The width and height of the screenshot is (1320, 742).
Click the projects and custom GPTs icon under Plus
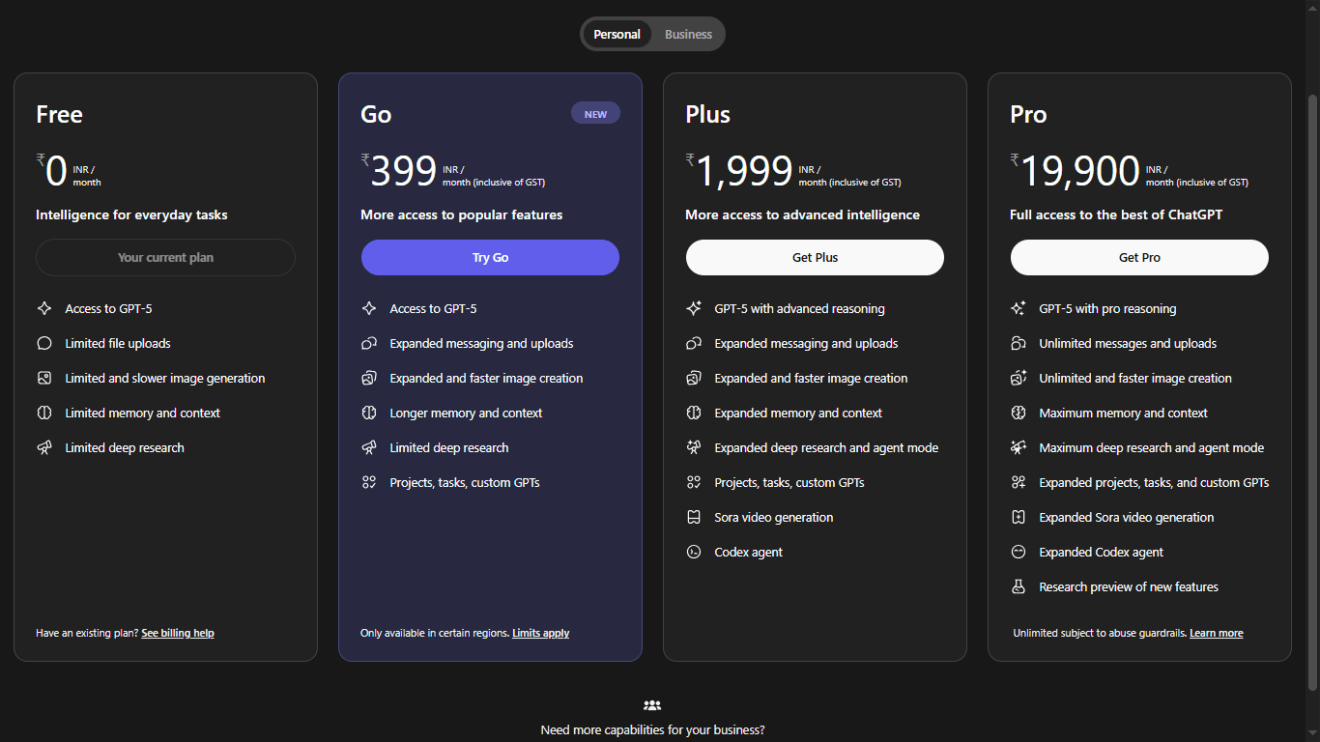[x=694, y=482]
